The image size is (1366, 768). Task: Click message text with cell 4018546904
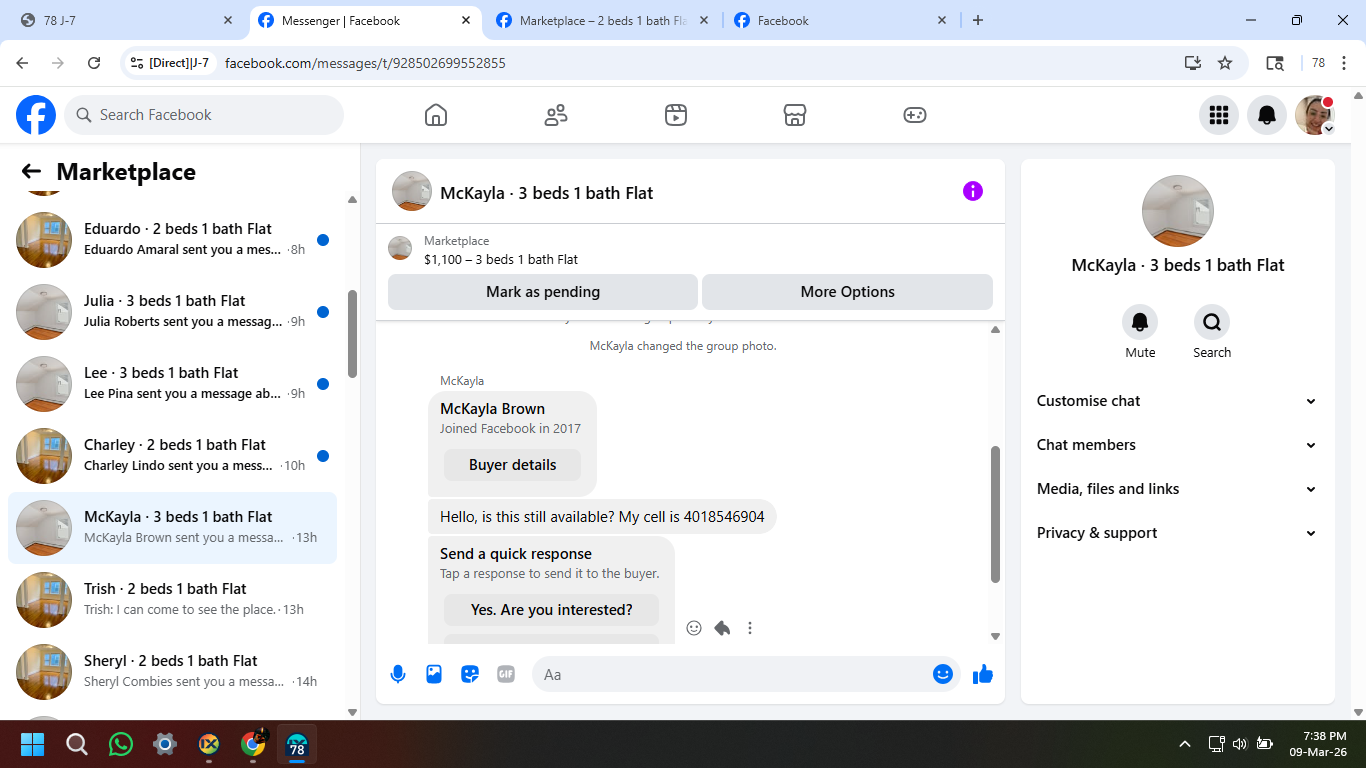[602, 517]
